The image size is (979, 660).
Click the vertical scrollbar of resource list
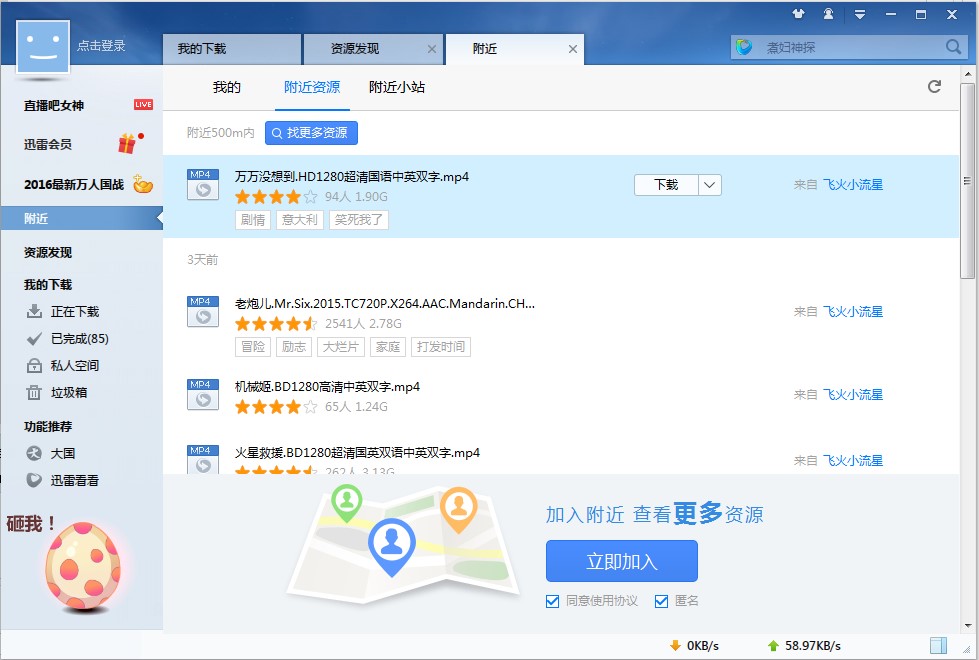click(x=966, y=220)
